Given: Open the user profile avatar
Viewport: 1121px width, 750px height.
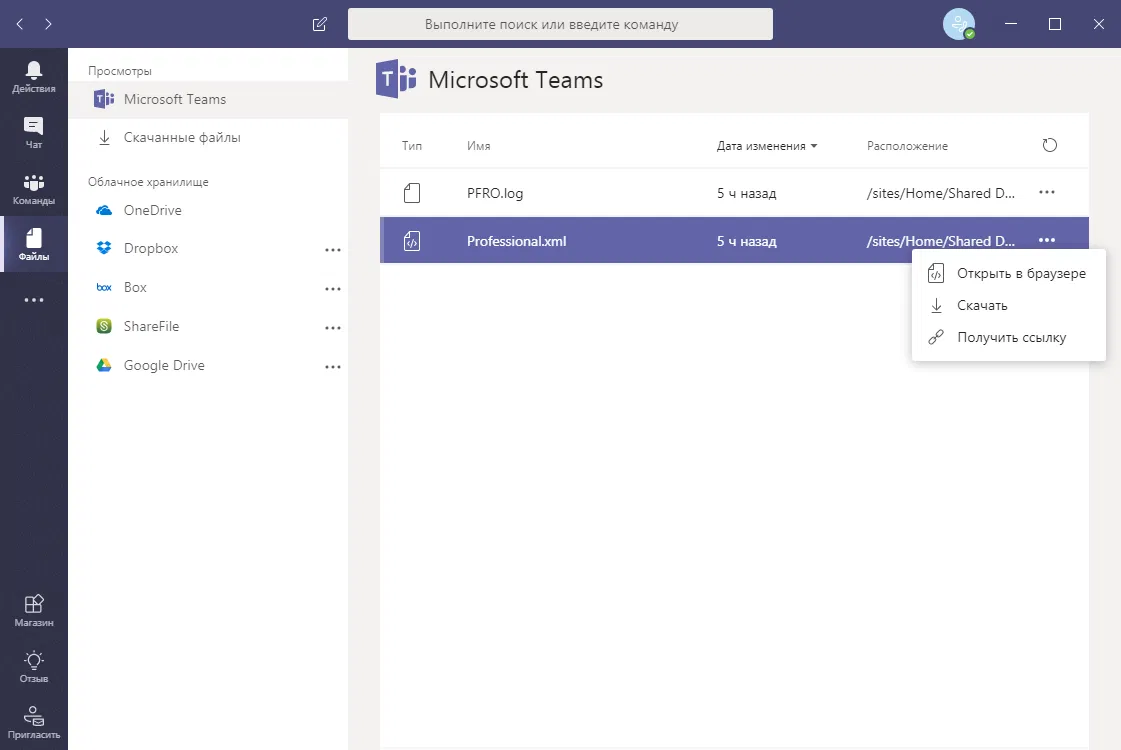Looking at the screenshot, I should [959, 24].
